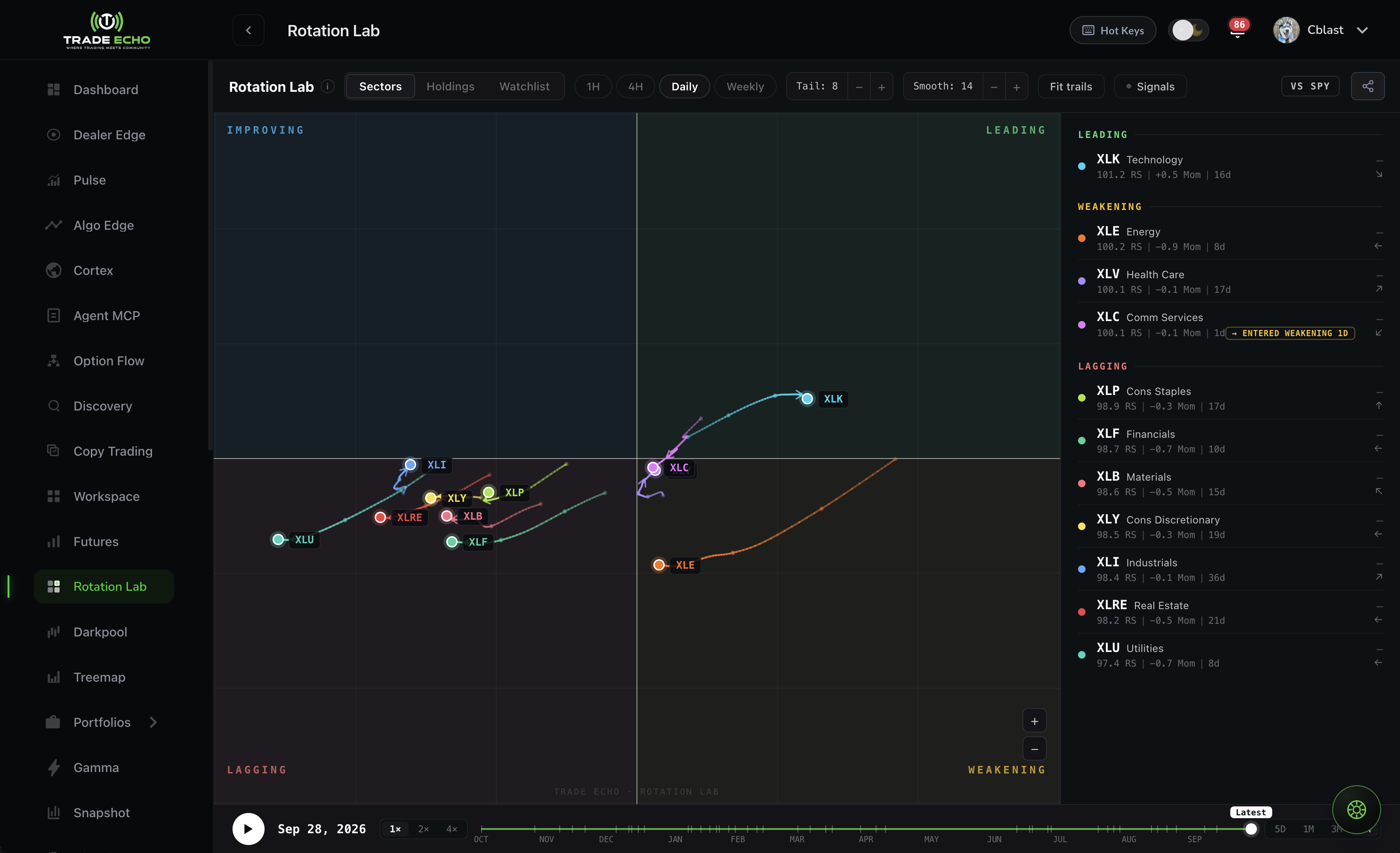Image resolution: width=1400 pixels, height=853 pixels.
Task: Click the Rotation Lab info icon
Action: click(328, 86)
